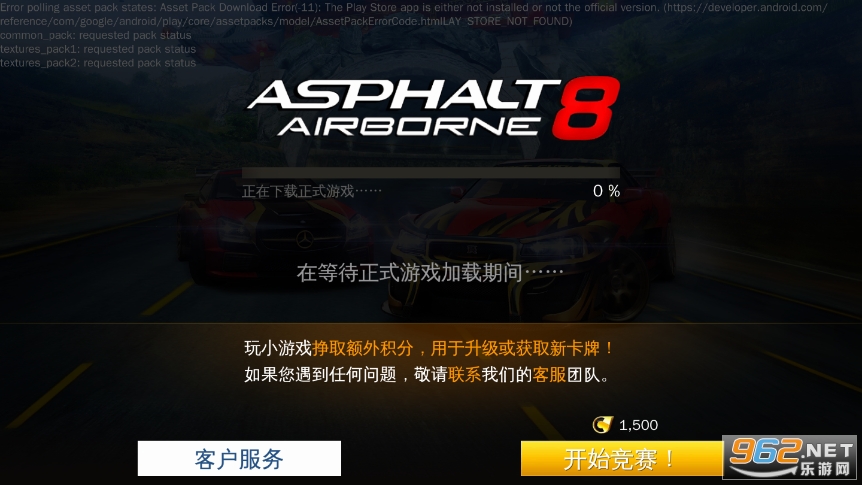The height and width of the screenshot is (485, 862).
Task: Click the textures_pack2 status log line
Action: tap(98, 63)
